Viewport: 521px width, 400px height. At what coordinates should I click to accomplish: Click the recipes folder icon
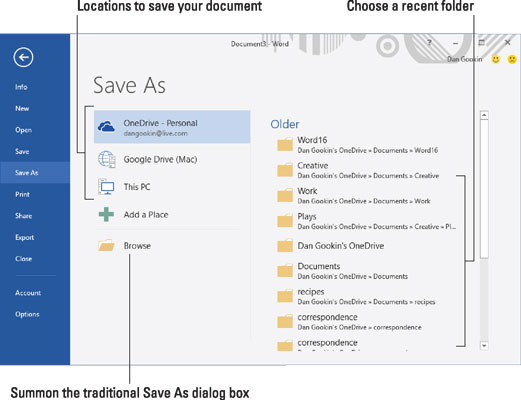(285, 296)
